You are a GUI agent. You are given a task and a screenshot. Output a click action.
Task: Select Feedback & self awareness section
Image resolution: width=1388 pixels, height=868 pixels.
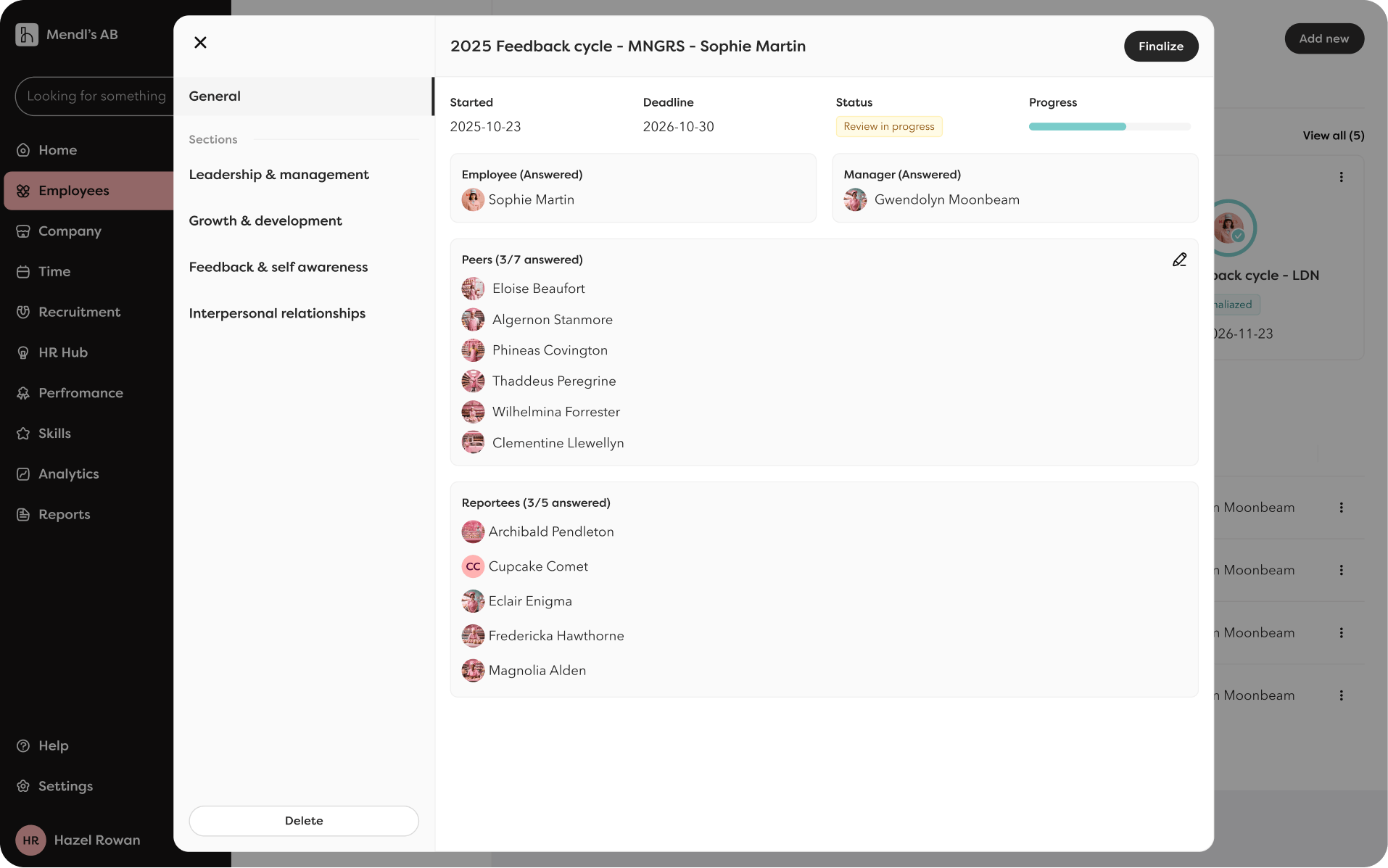278,268
